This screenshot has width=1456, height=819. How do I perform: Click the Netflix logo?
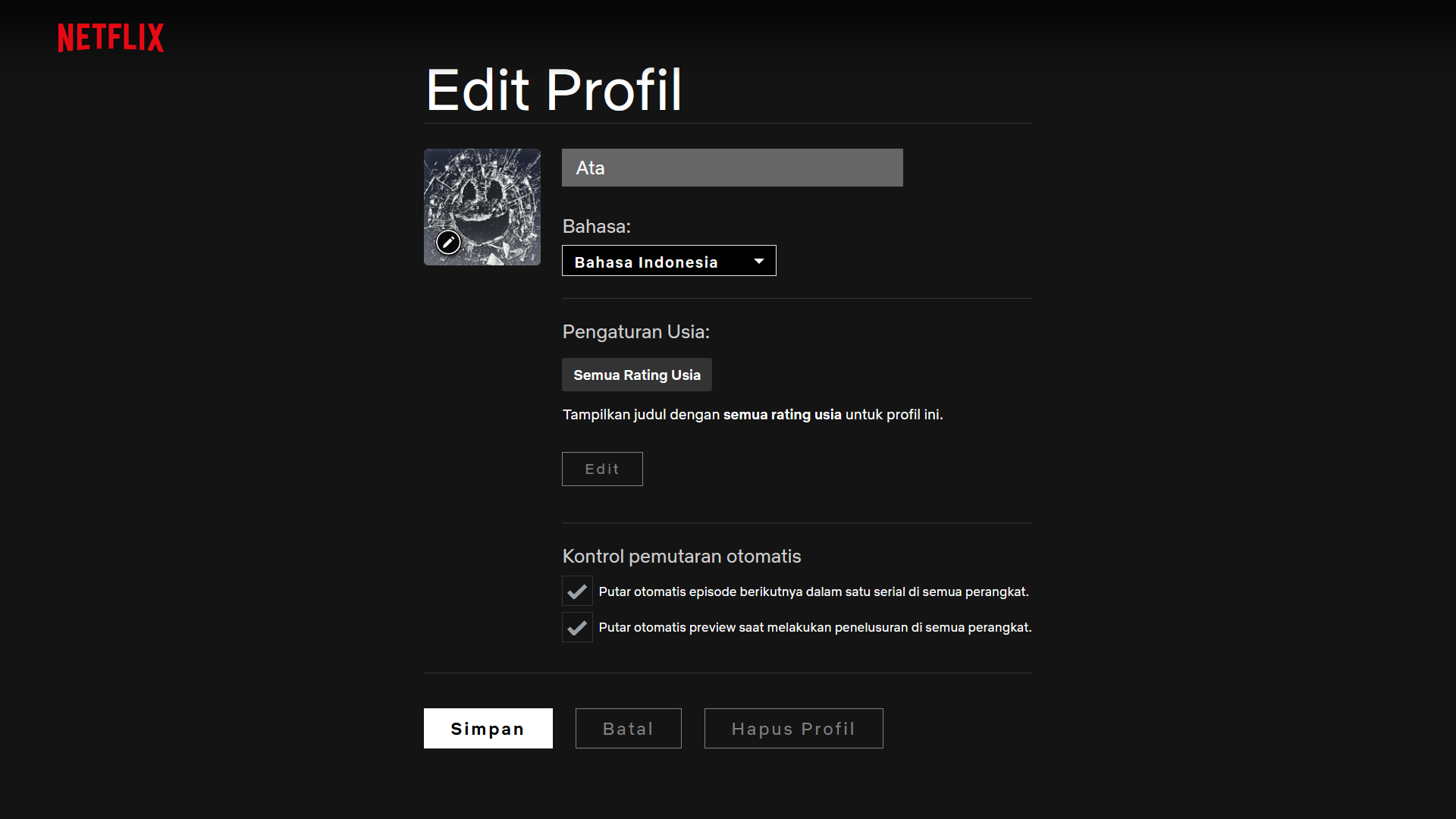tap(111, 37)
